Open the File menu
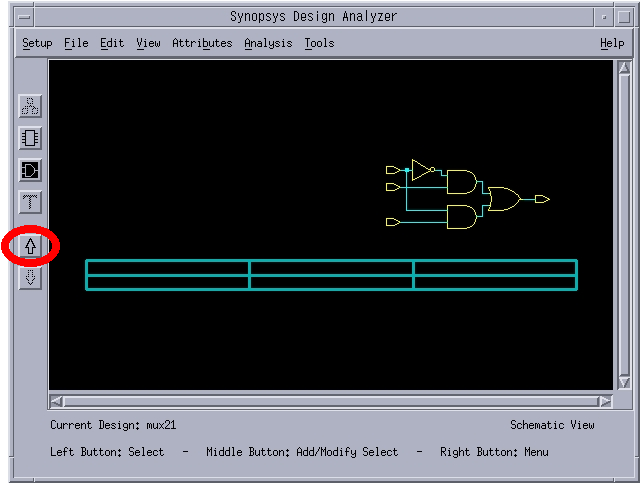Viewport: 642px width, 485px height. [76, 43]
